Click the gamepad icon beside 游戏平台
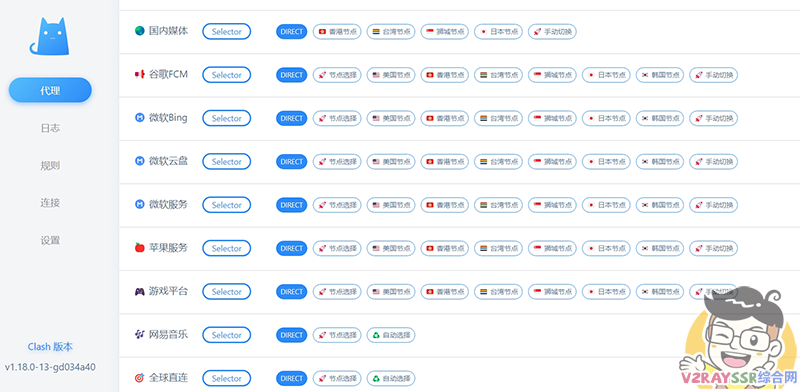The image size is (800, 392). 139,291
